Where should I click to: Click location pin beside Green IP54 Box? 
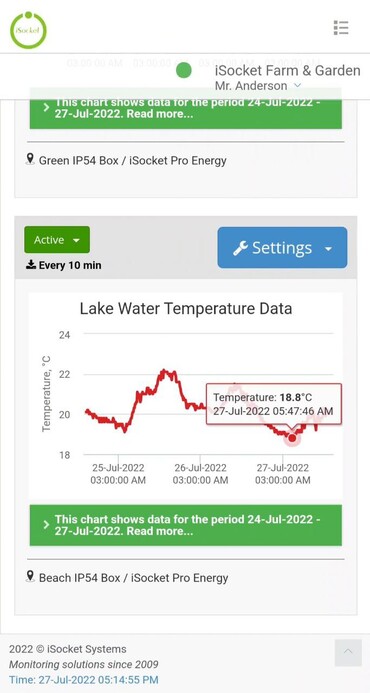pyautogui.click(x=30, y=159)
